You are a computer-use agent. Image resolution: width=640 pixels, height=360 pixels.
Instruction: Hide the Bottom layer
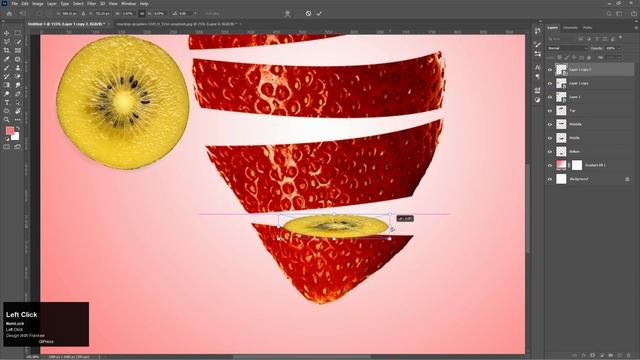pyautogui.click(x=549, y=151)
